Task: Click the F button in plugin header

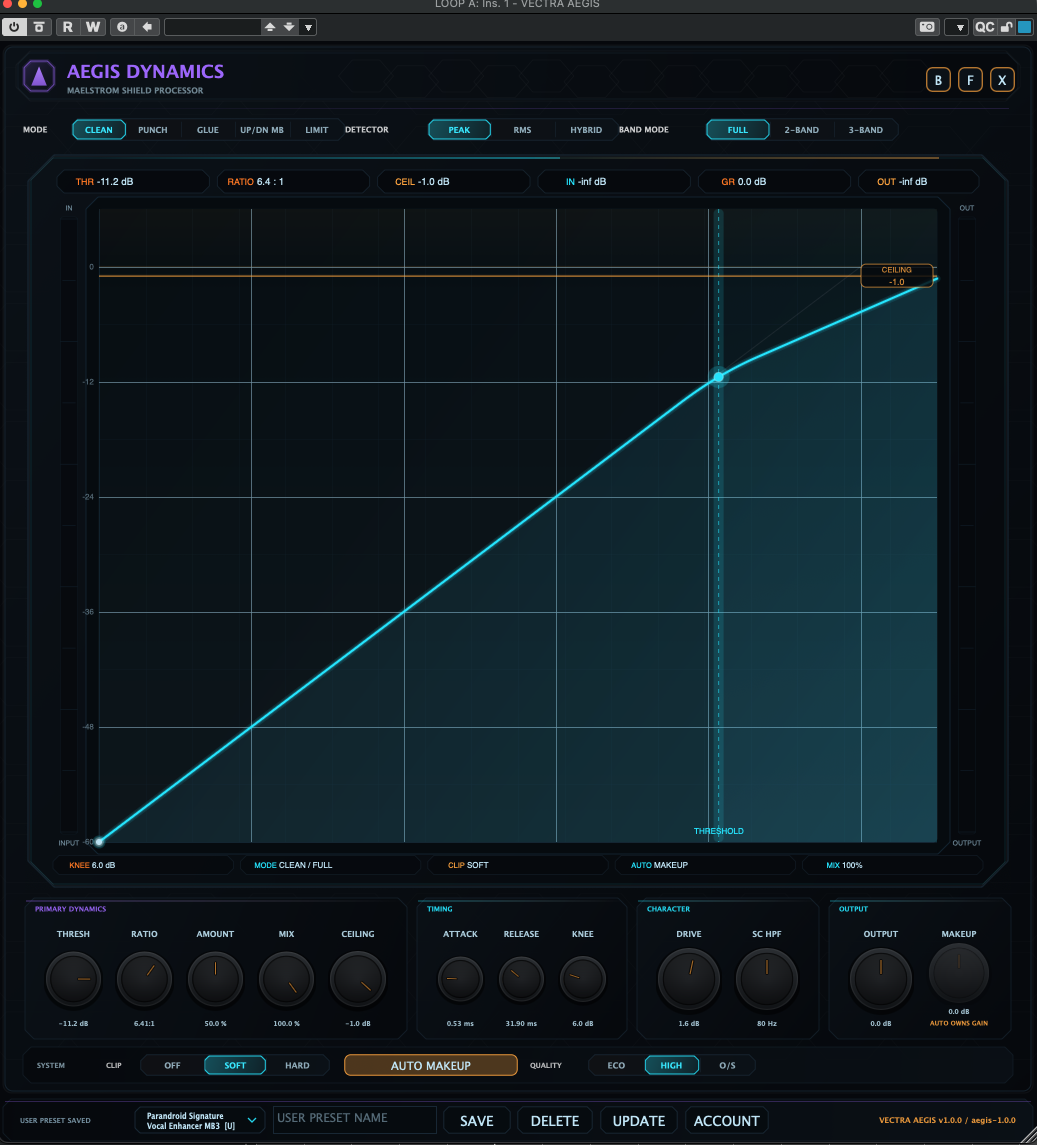Action: pyautogui.click(x=970, y=80)
